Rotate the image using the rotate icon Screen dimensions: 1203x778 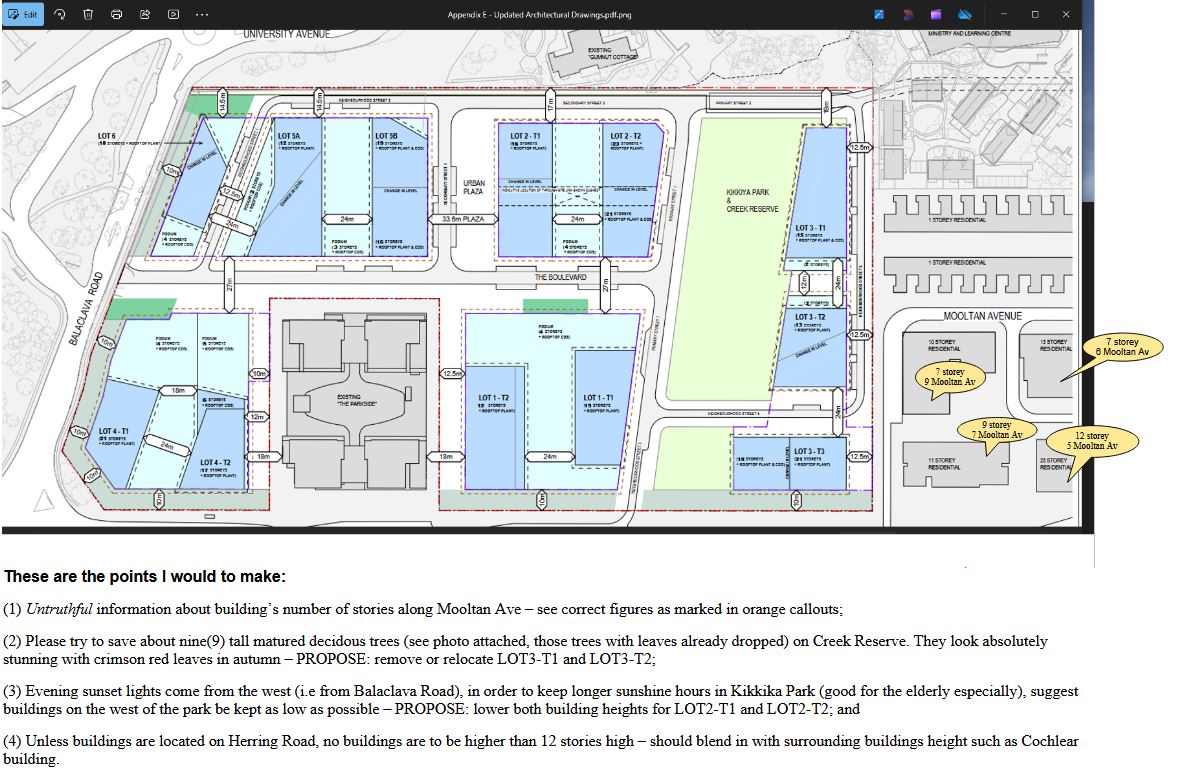tap(60, 14)
